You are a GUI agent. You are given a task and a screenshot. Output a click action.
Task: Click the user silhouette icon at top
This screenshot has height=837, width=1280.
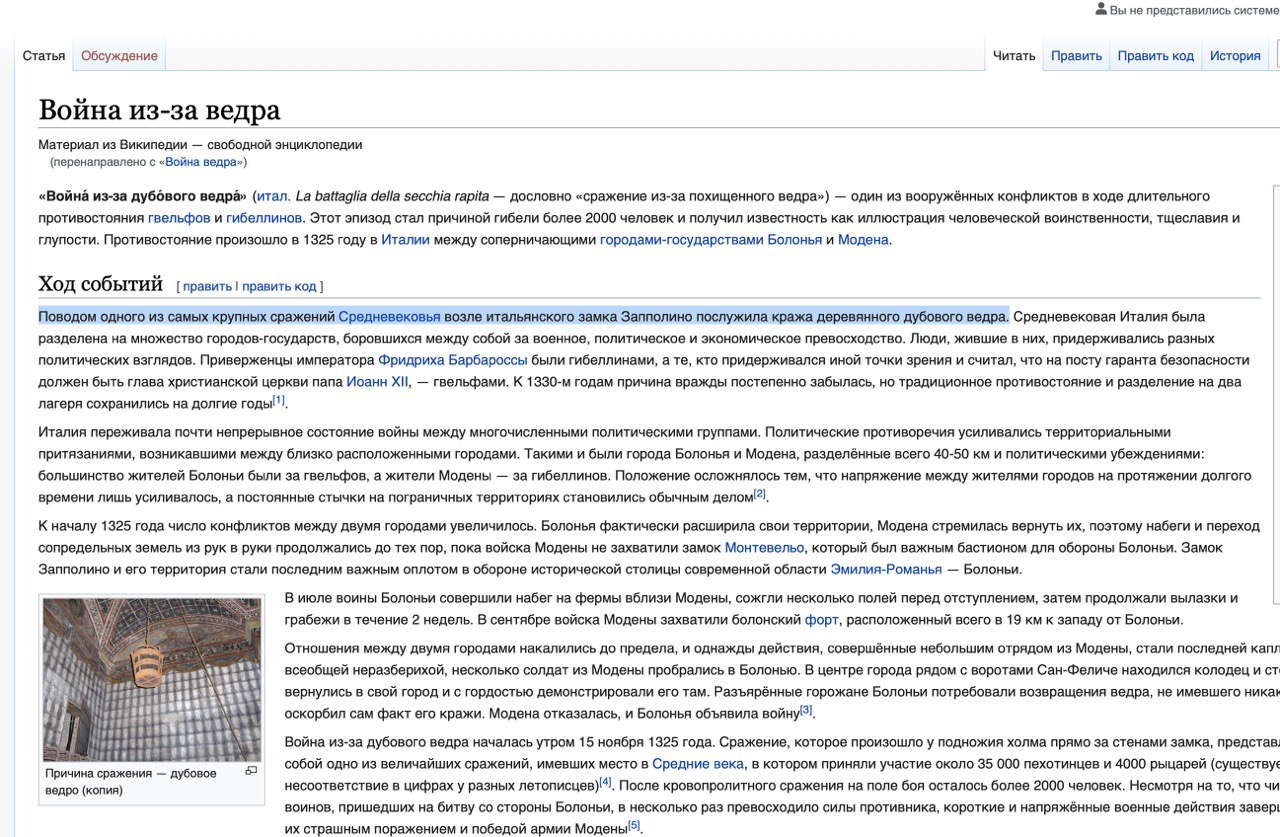(x=1101, y=9)
